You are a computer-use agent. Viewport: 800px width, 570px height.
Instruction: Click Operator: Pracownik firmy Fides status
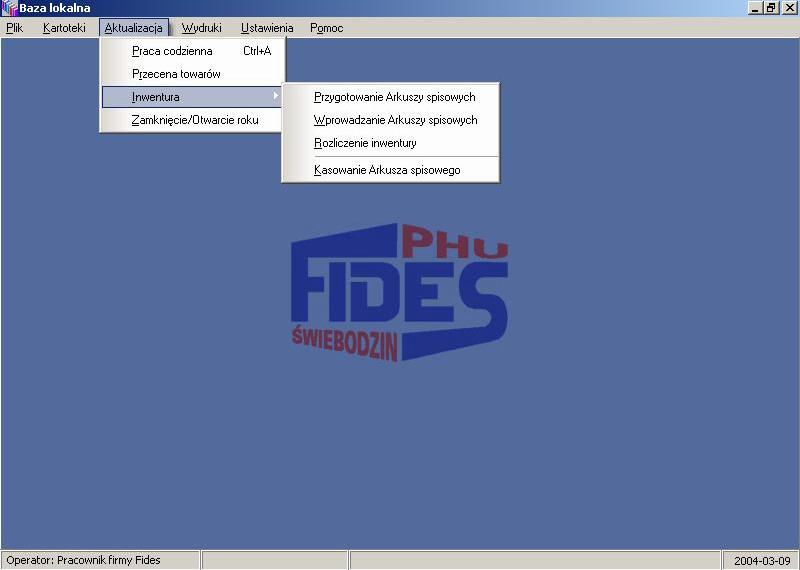click(99, 560)
